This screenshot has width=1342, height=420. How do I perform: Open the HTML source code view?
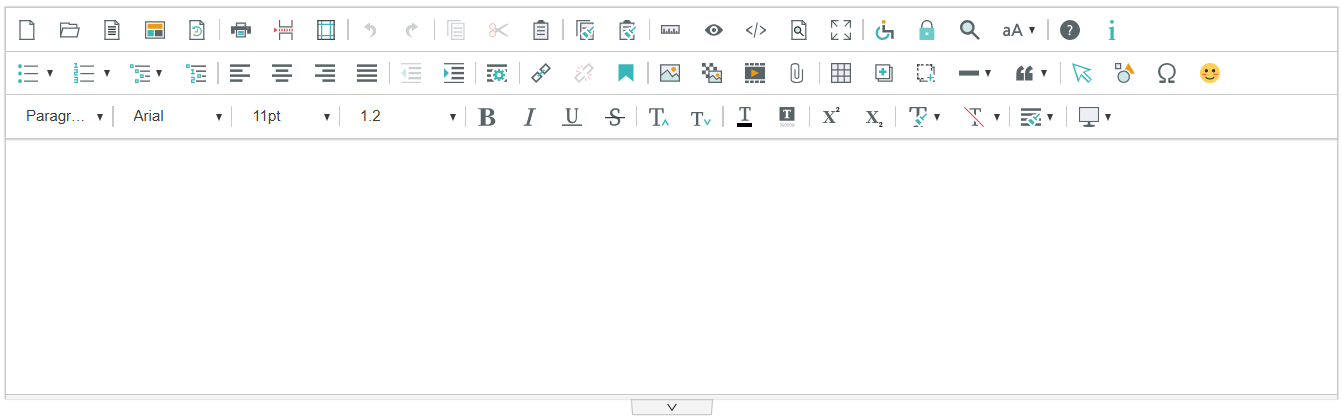[756, 30]
